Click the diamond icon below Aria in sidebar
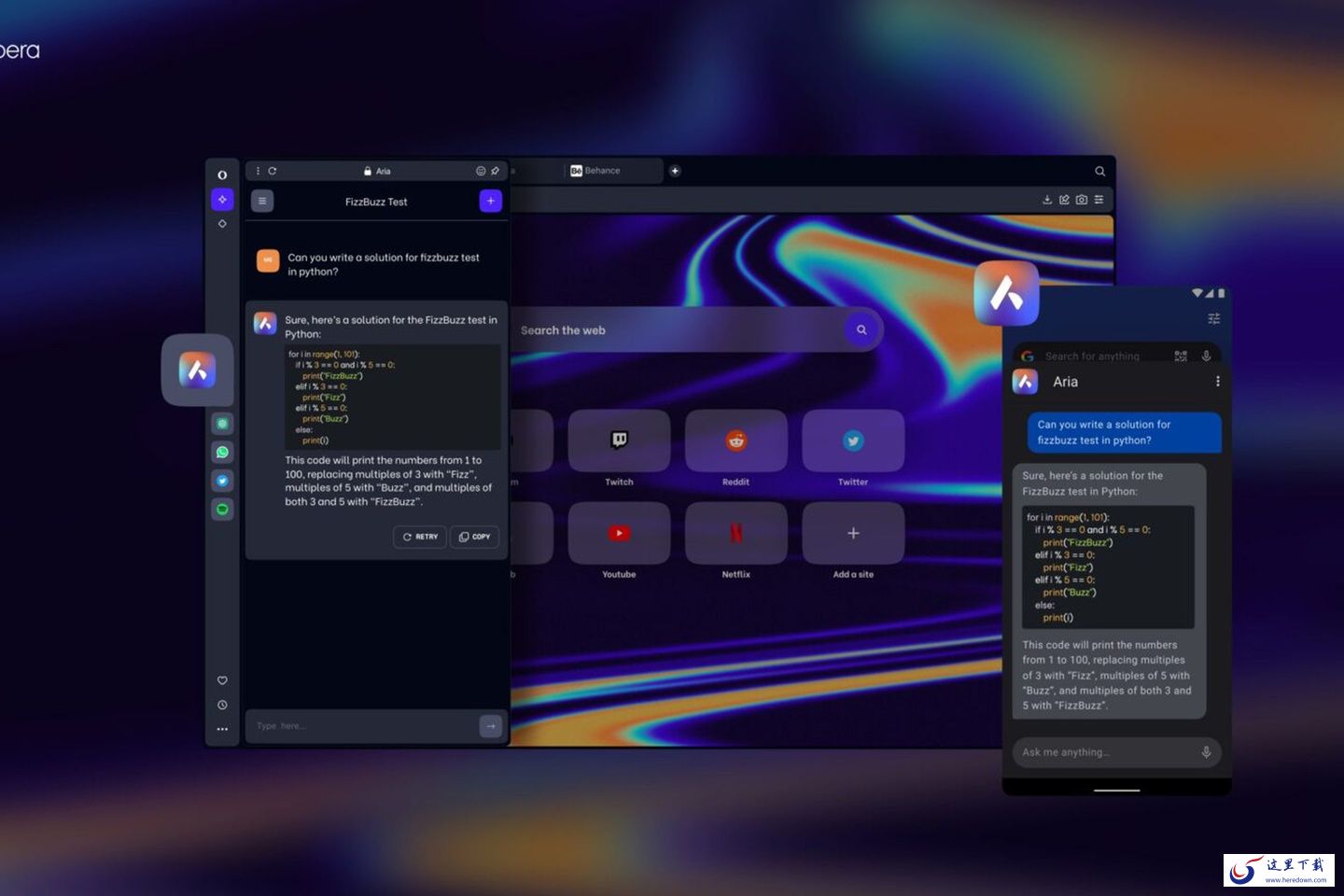Viewport: 1344px width, 896px height. pyautogui.click(x=222, y=224)
